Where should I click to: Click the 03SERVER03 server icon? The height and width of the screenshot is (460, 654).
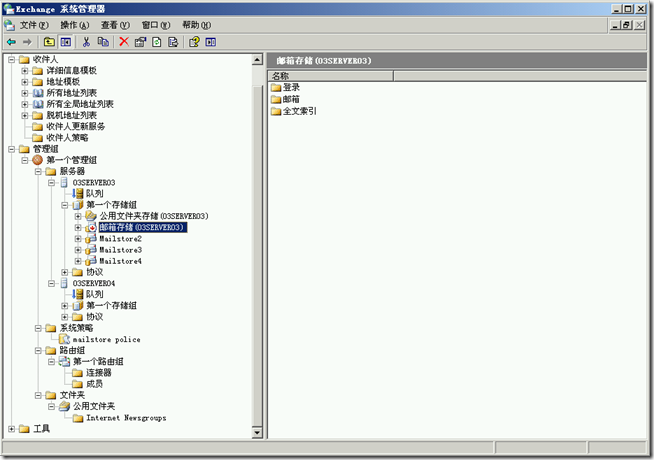64,182
